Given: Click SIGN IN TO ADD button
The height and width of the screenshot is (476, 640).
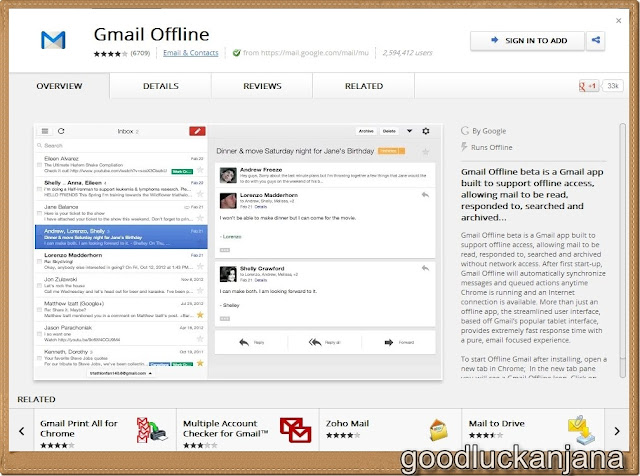Looking at the screenshot, I should (527, 40).
